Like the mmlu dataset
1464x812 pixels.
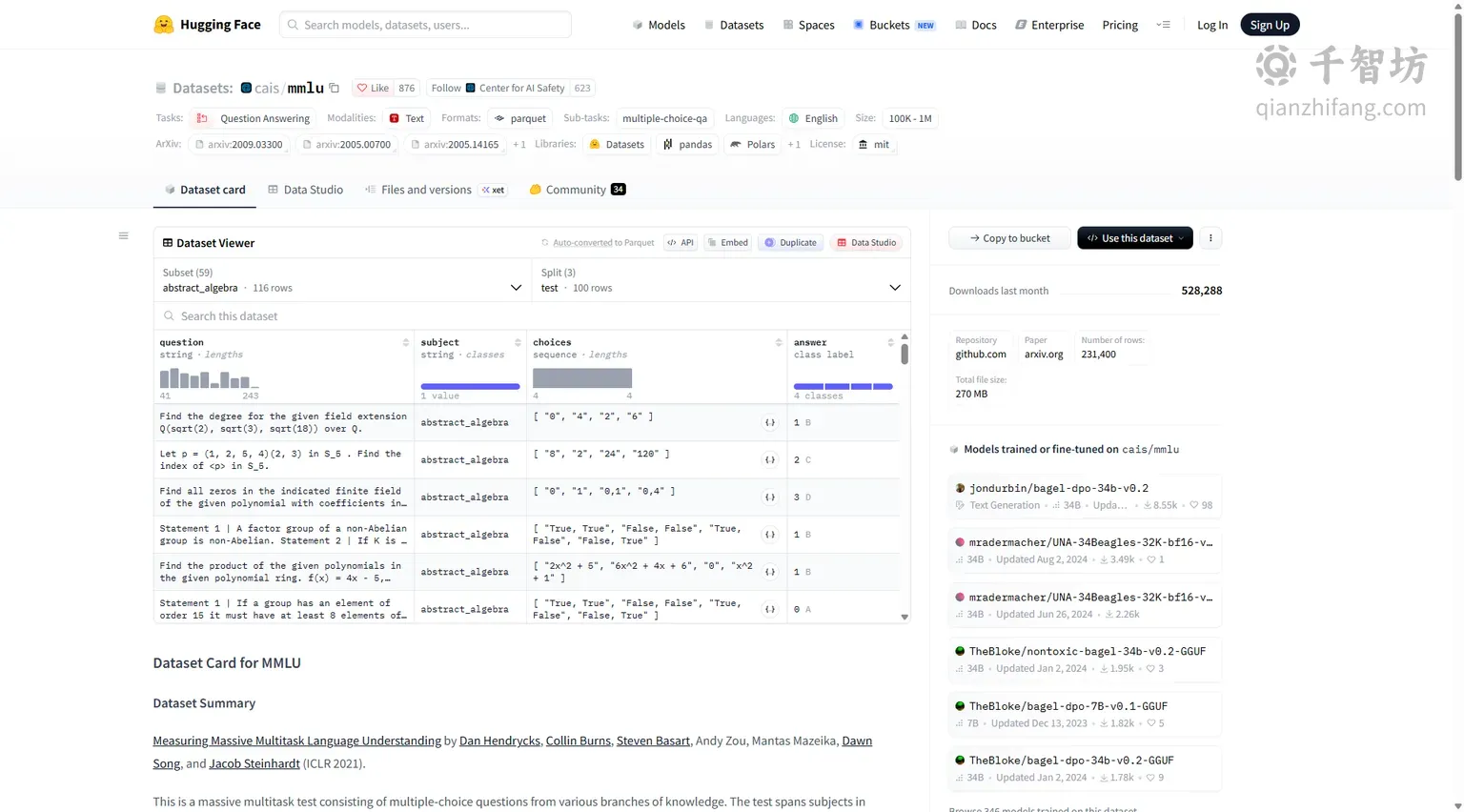click(x=373, y=88)
